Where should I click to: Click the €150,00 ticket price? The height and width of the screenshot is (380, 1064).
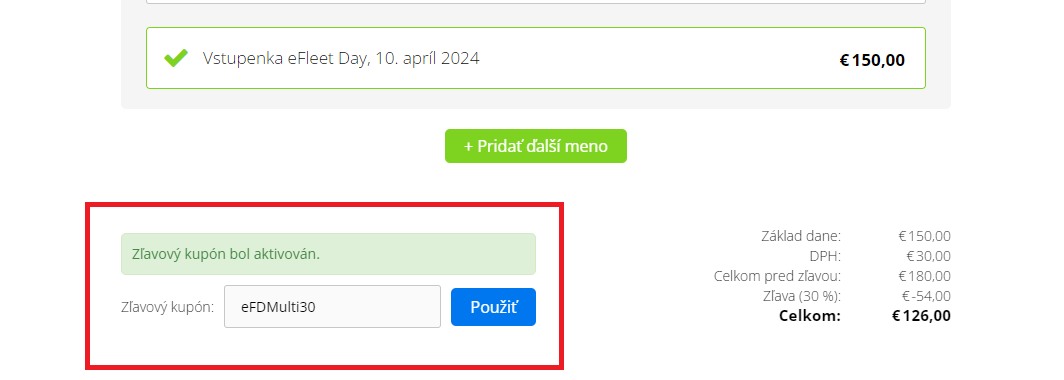tap(872, 60)
